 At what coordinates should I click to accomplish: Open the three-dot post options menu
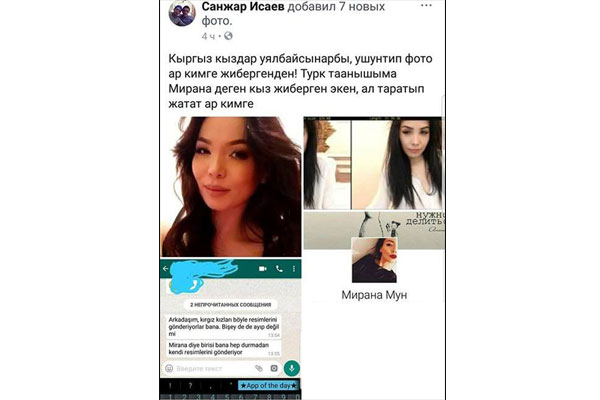(x=426, y=6)
